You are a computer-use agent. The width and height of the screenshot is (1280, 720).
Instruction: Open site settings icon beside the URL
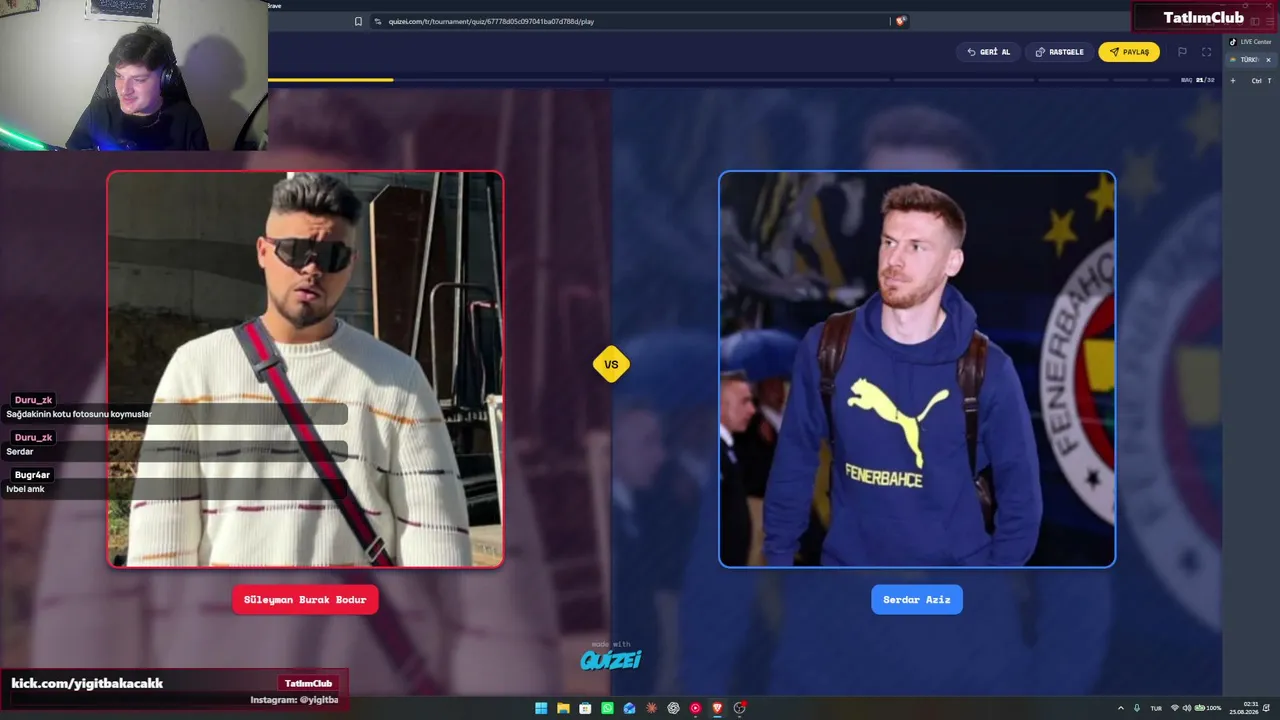(x=378, y=21)
